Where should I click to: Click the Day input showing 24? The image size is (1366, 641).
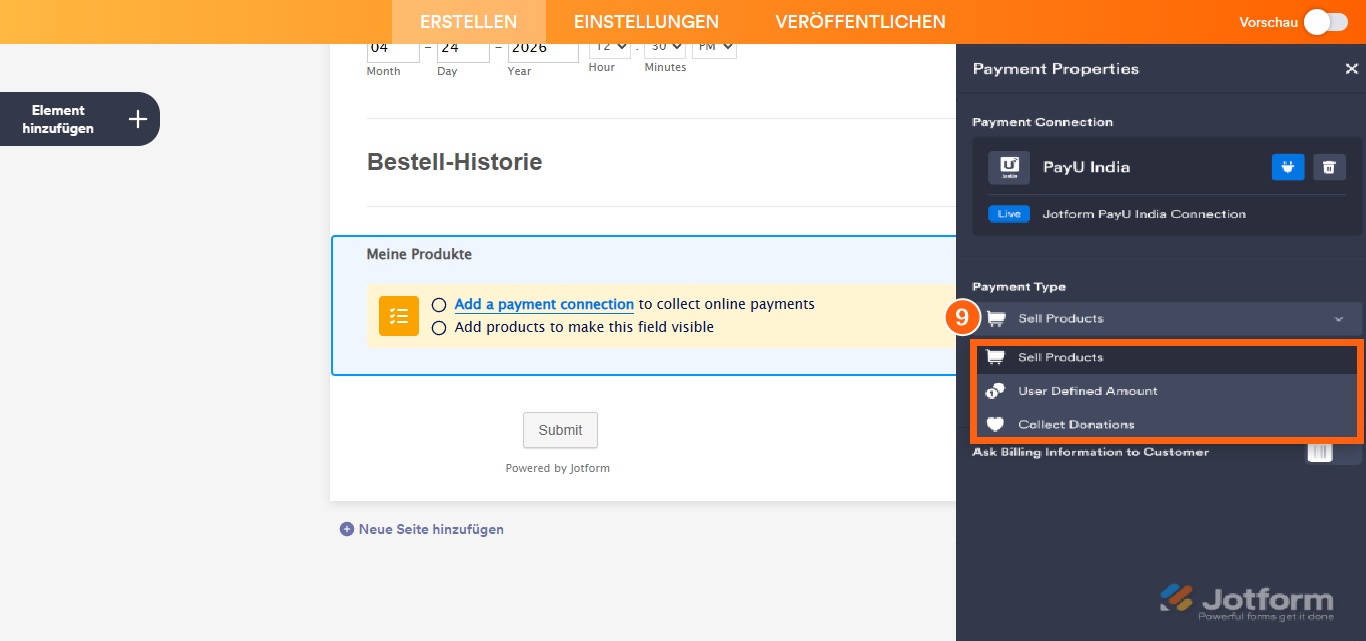462,47
